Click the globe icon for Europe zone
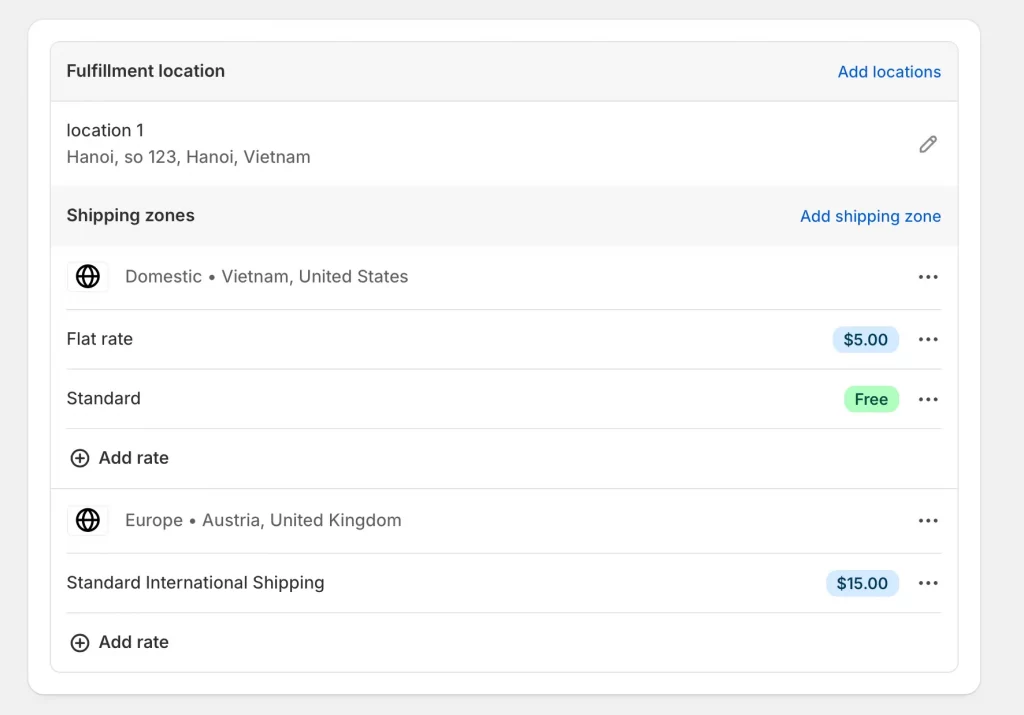Viewport: 1024px width, 715px height. (x=88, y=520)
